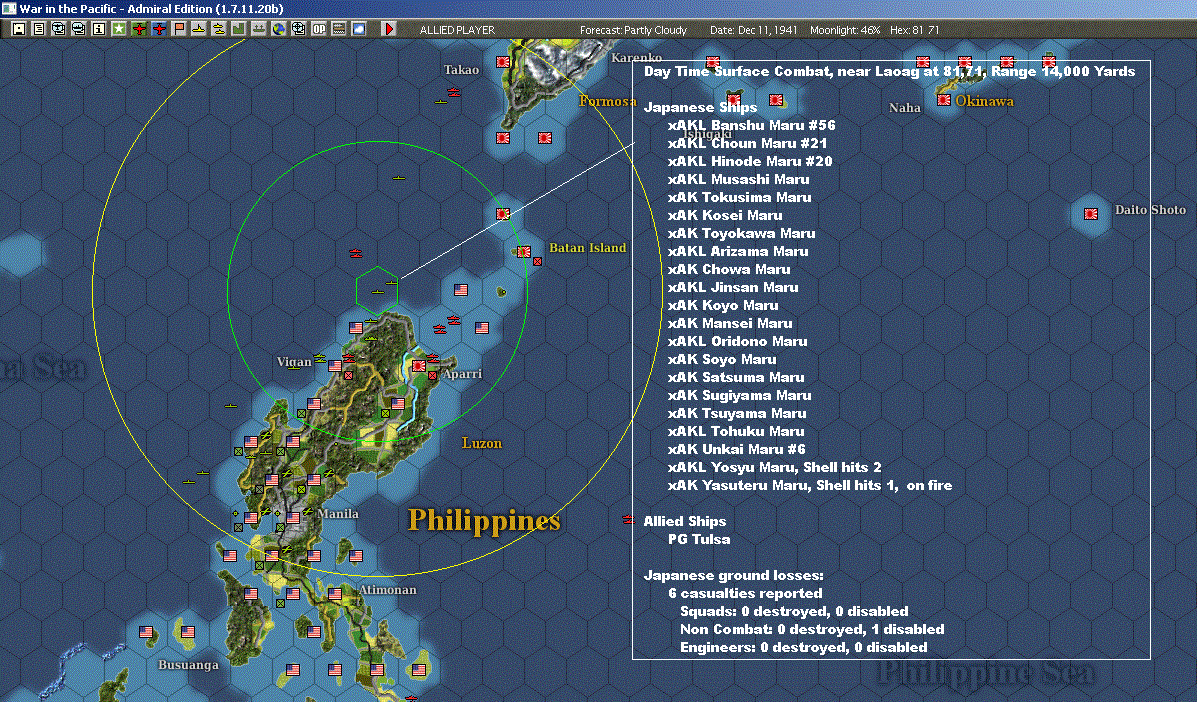Click the Naha base label
The height and width of the screenshot is (702, 1197).
click(905, 108)
